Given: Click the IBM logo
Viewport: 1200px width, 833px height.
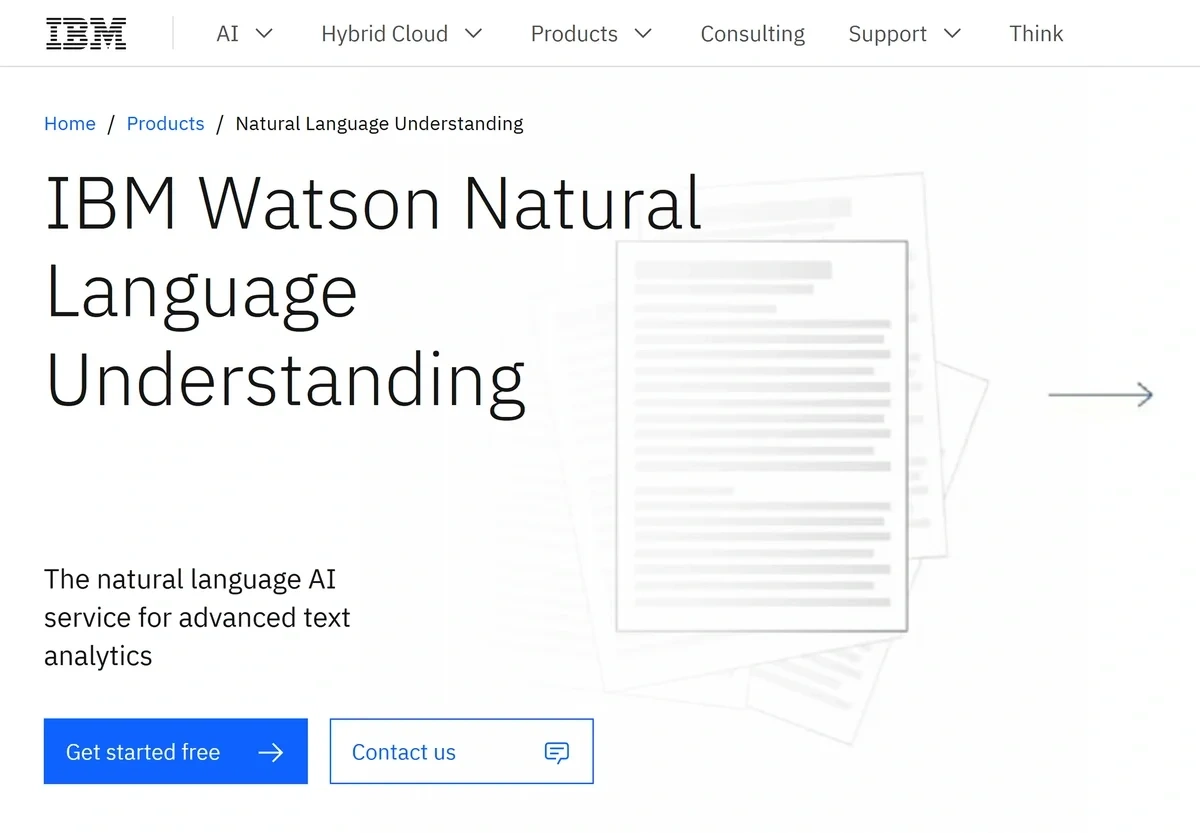Looking at the screenshot, I should (85, 32).
